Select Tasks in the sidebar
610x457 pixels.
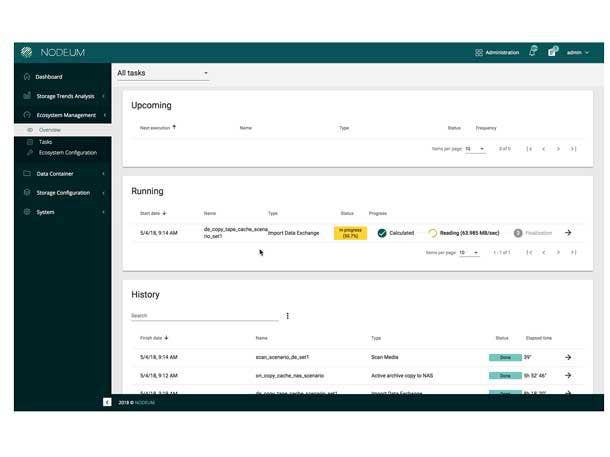(46, 142)
